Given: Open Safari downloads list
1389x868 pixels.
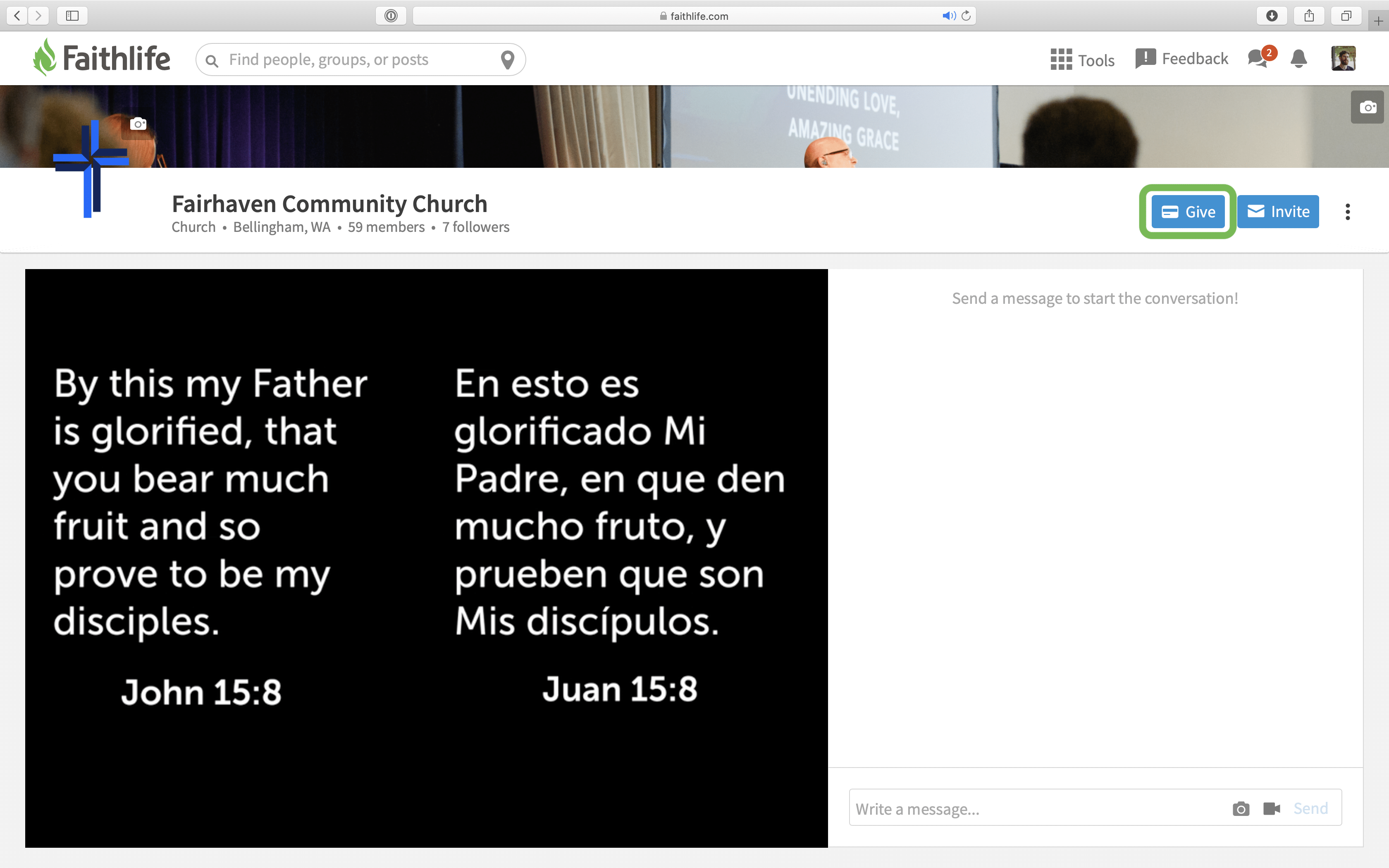Looking at the screenshot, I should point(1272,16).
